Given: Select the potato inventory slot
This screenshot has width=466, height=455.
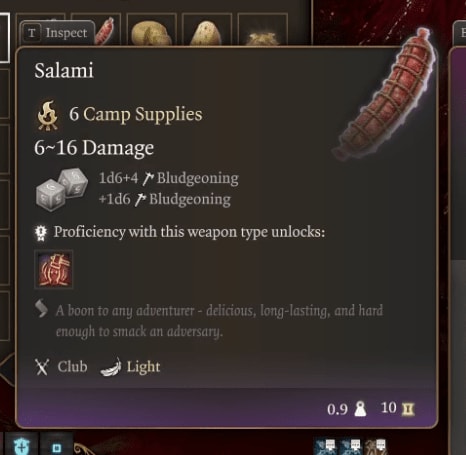Looking at the screenshot, I should click(207, 30).
